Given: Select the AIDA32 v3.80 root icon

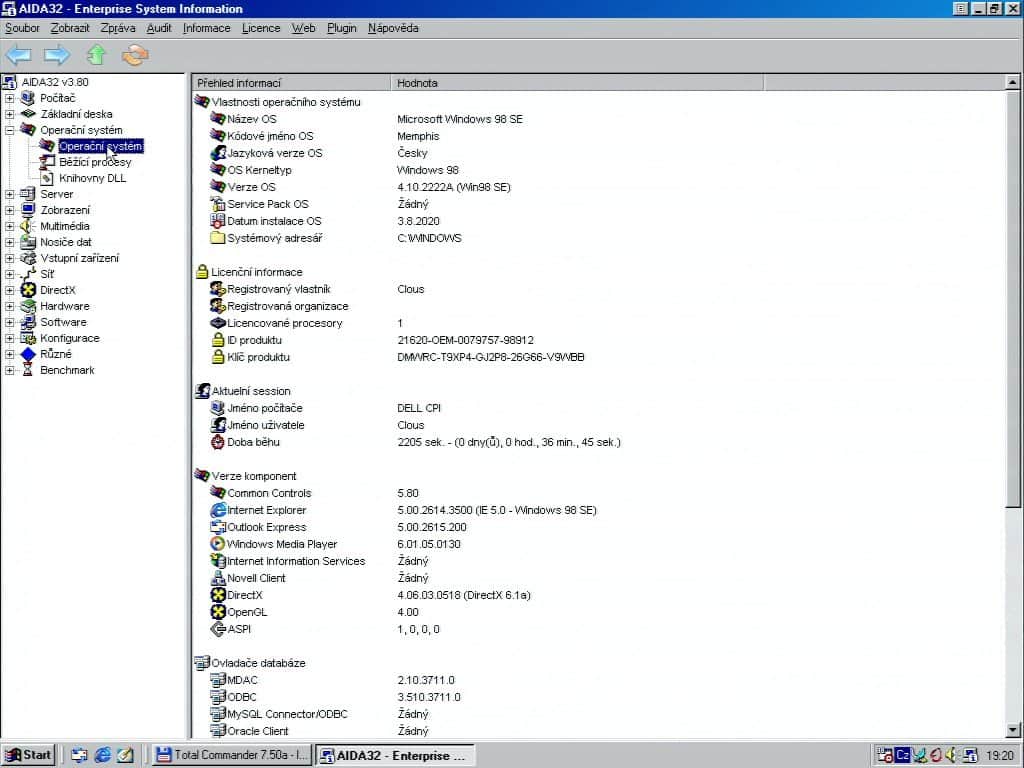Looking at the screenshot, I should point(9,82).
